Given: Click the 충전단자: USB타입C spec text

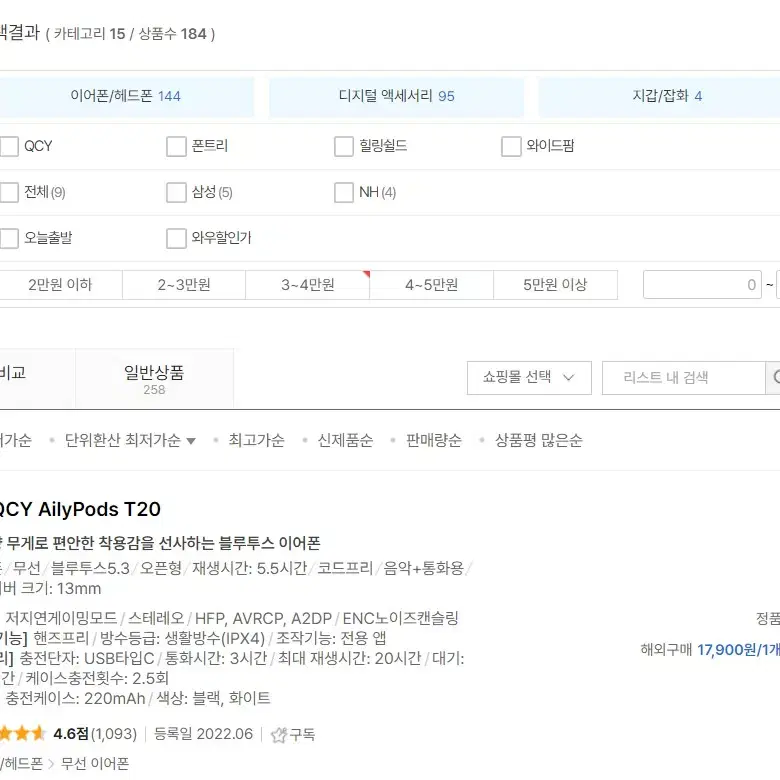Looking at the screenshot, I should tap(87, 659).
